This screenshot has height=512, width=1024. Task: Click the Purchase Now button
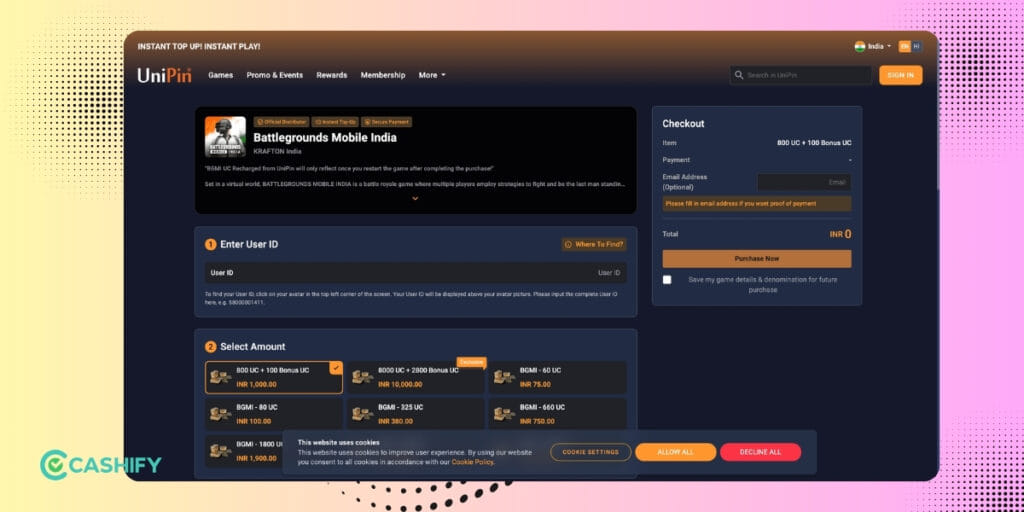point(757,259)
